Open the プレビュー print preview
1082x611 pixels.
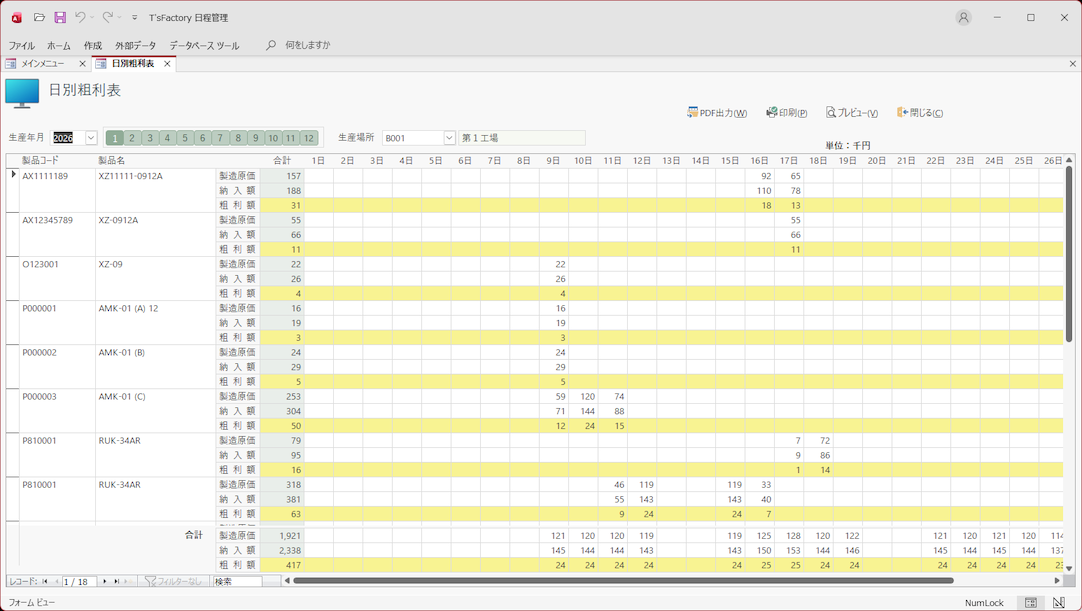[851, 113]
